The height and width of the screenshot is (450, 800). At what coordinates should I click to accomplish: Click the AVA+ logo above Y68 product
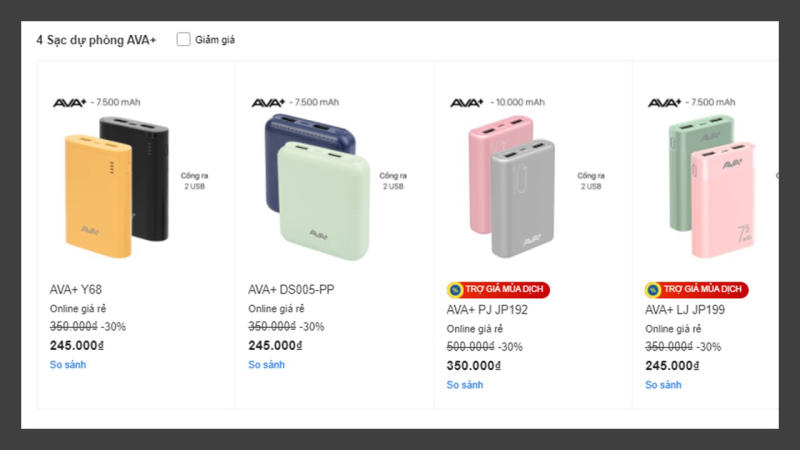[70, 102]
